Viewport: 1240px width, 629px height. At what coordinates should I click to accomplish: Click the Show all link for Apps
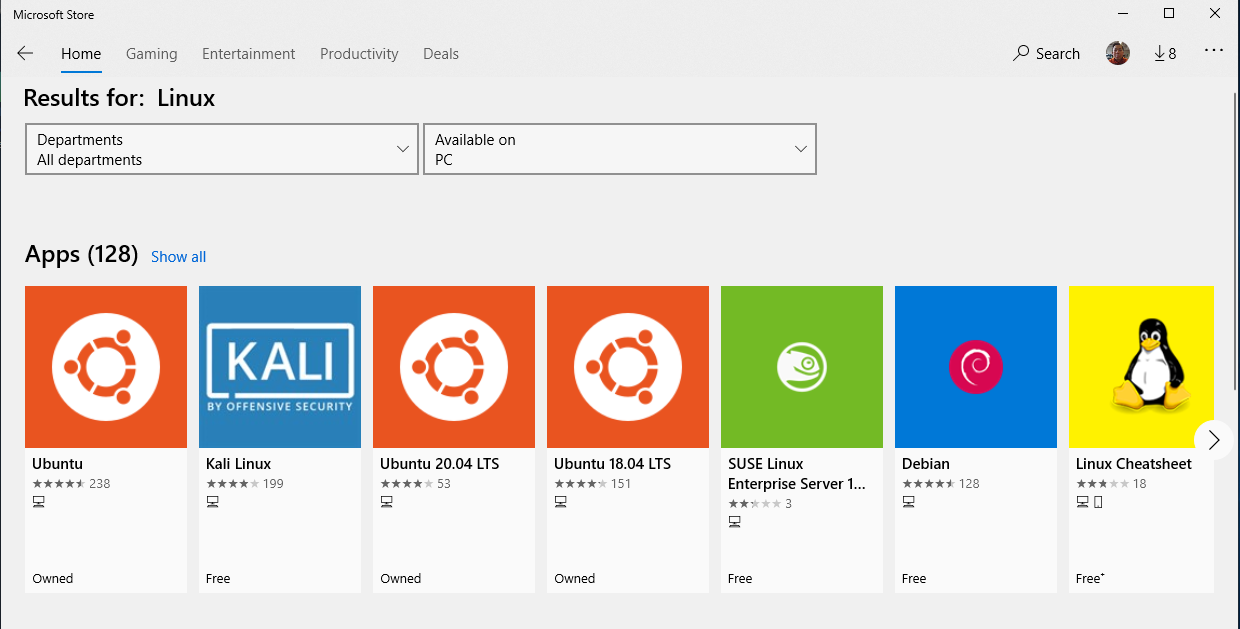(x=178, y=257)
